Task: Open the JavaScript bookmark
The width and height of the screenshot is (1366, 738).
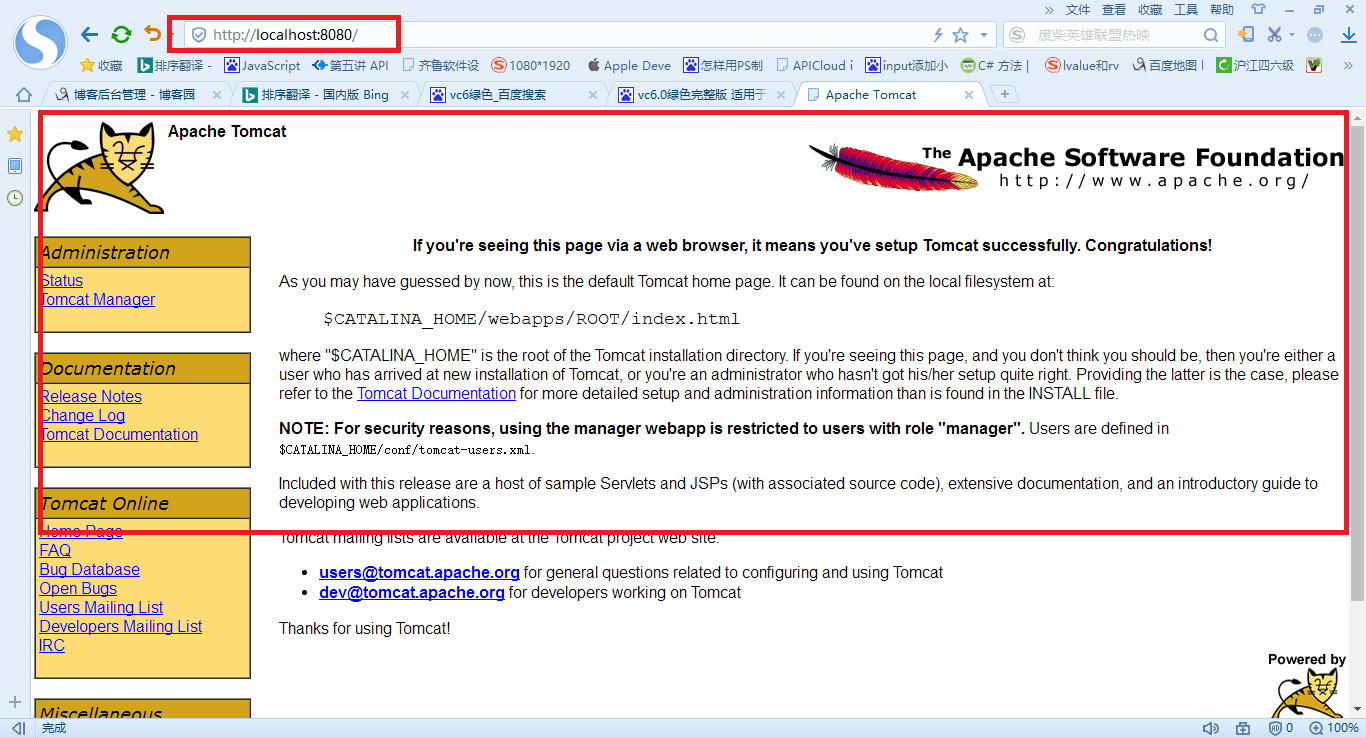Action: (x=262, y=65)
